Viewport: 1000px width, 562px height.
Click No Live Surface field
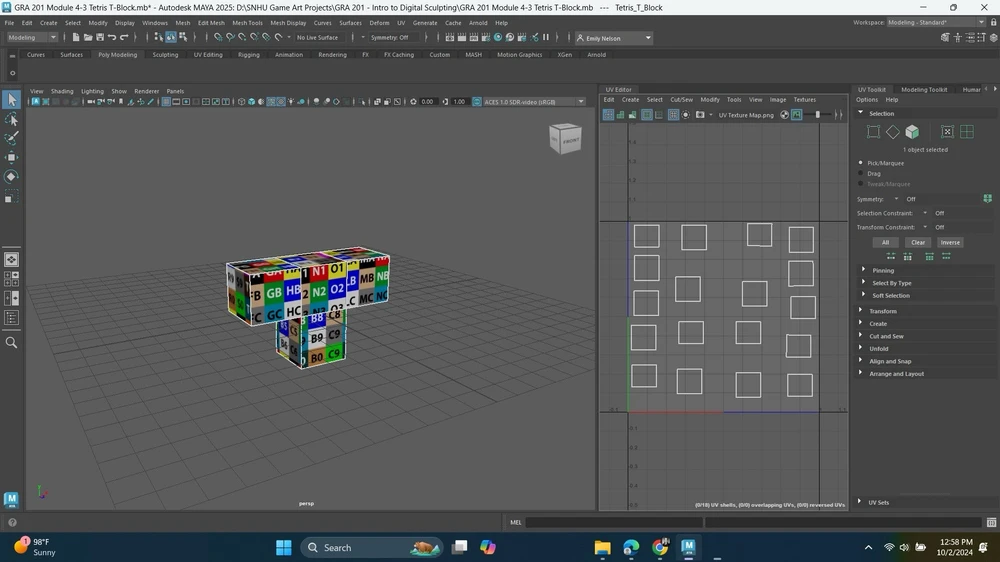pyautogui.click(x=318, y=38)
